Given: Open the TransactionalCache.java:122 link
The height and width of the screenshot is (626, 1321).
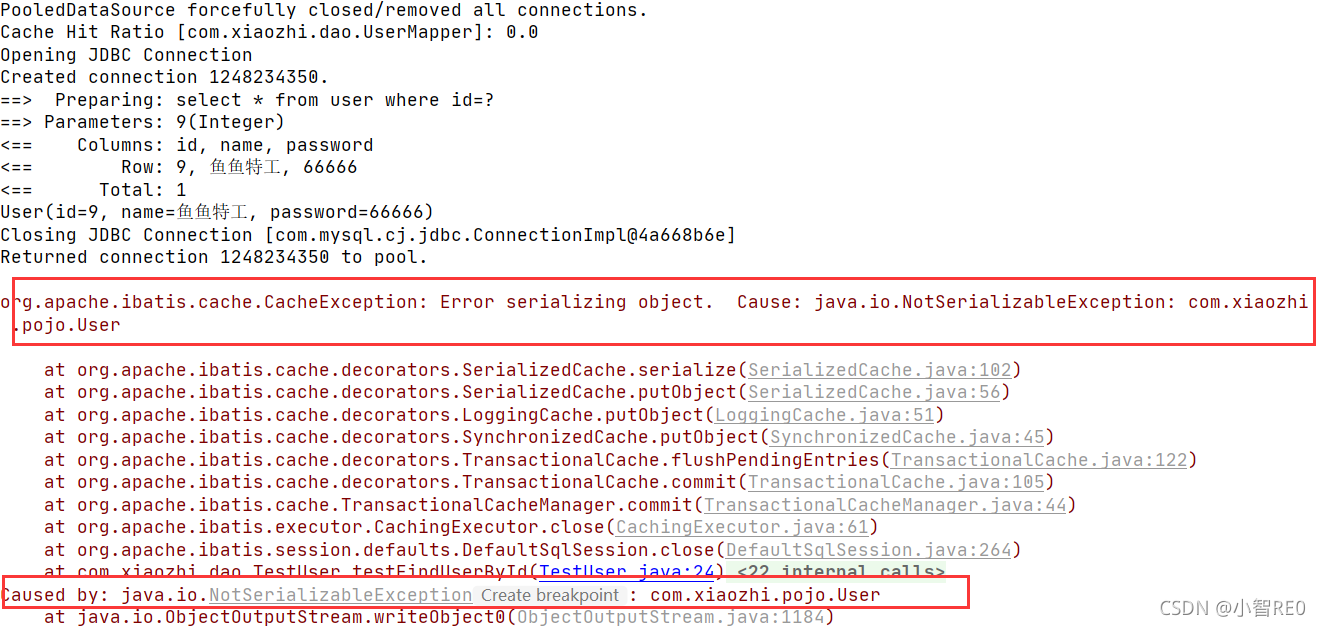Looking at the screenshot, I should (1039, 460).
